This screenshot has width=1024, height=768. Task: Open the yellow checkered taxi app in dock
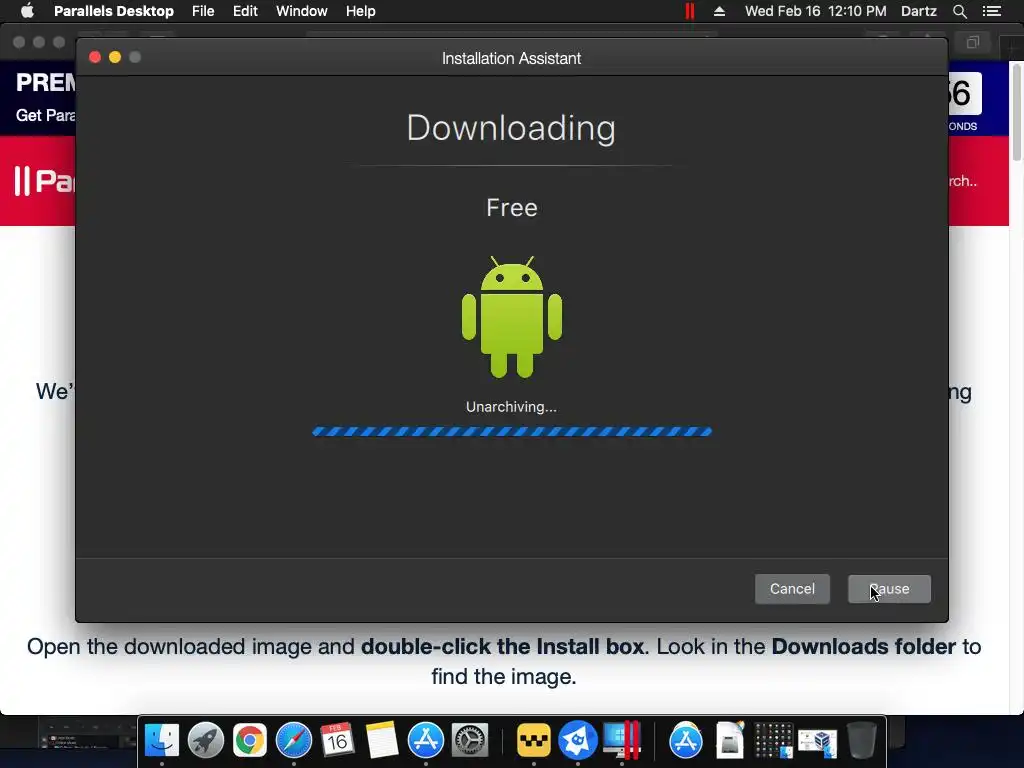click(x=534, y=741)
